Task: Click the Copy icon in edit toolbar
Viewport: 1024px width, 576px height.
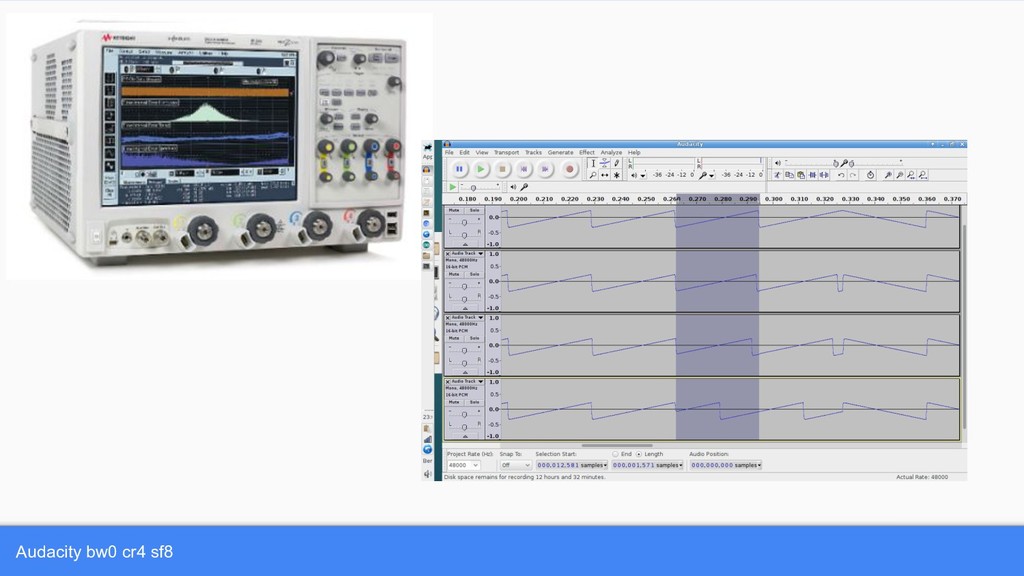Action: coord(789,175)
